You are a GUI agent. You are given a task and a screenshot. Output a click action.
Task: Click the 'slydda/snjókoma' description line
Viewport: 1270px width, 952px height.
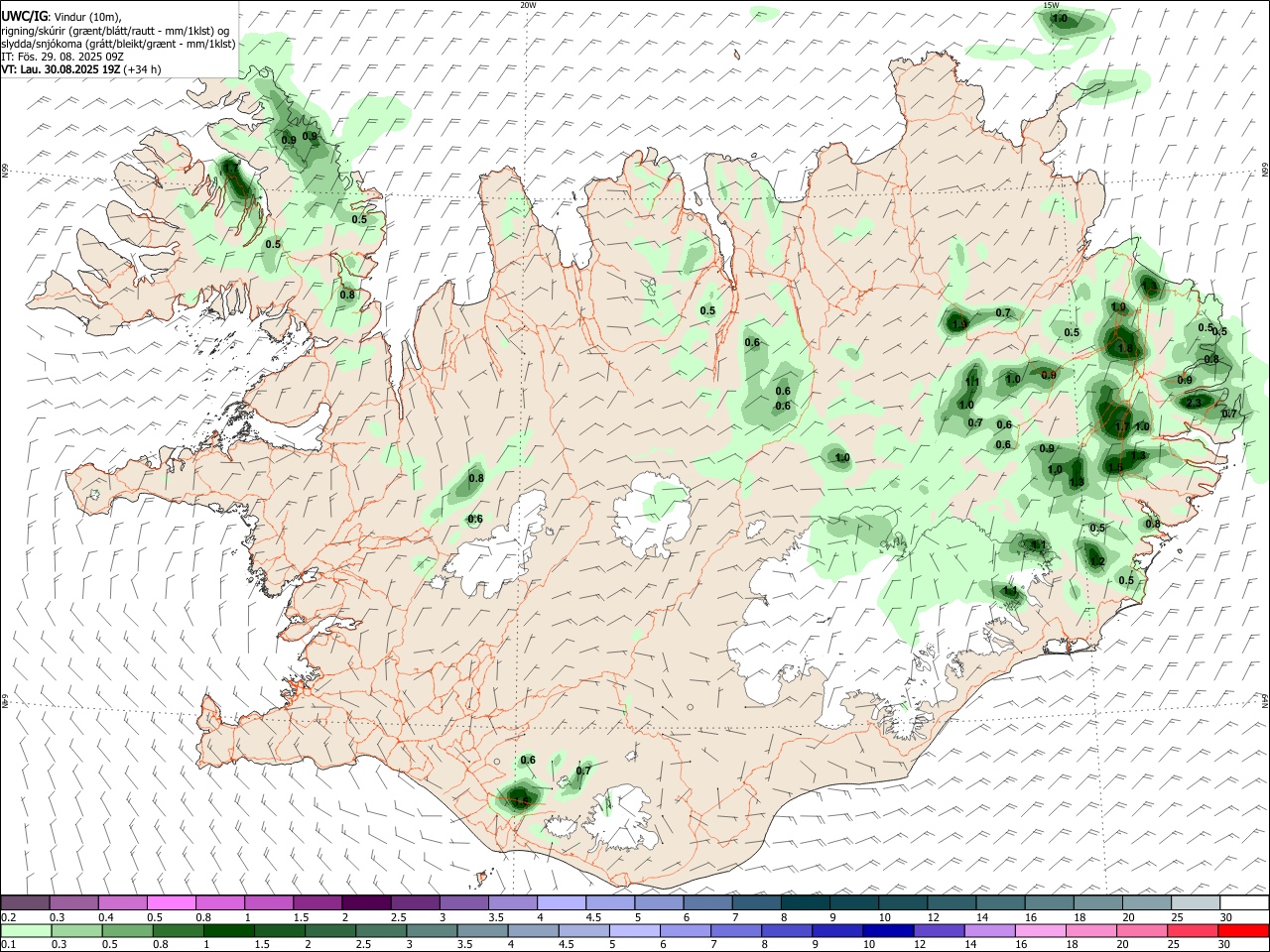pos(118,44)
